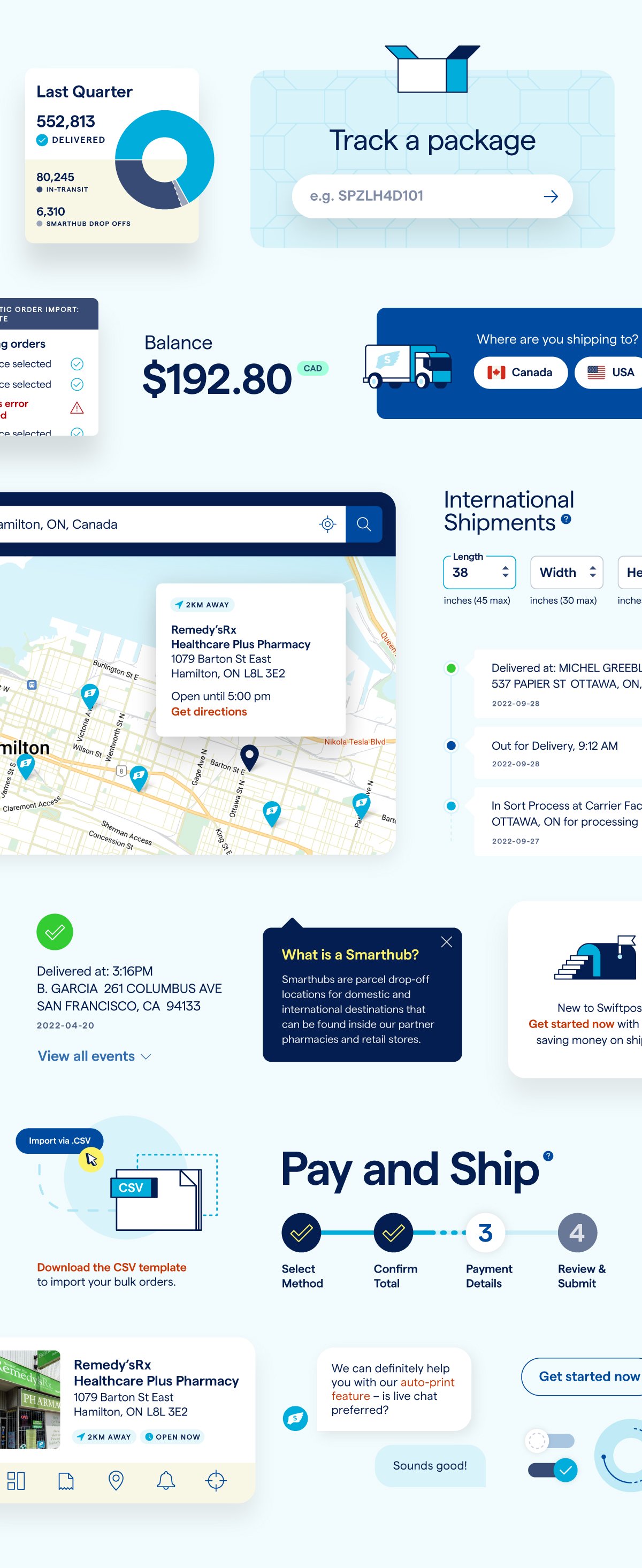Screen dimensions: 642x1568
Task: Click the Swiftpost chat avatar icon
Action: pos(295,1418)
